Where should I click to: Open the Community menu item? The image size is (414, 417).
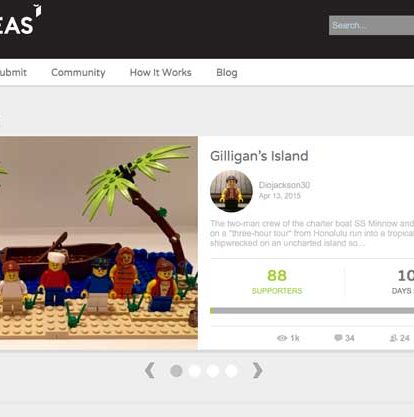[78, 73]
